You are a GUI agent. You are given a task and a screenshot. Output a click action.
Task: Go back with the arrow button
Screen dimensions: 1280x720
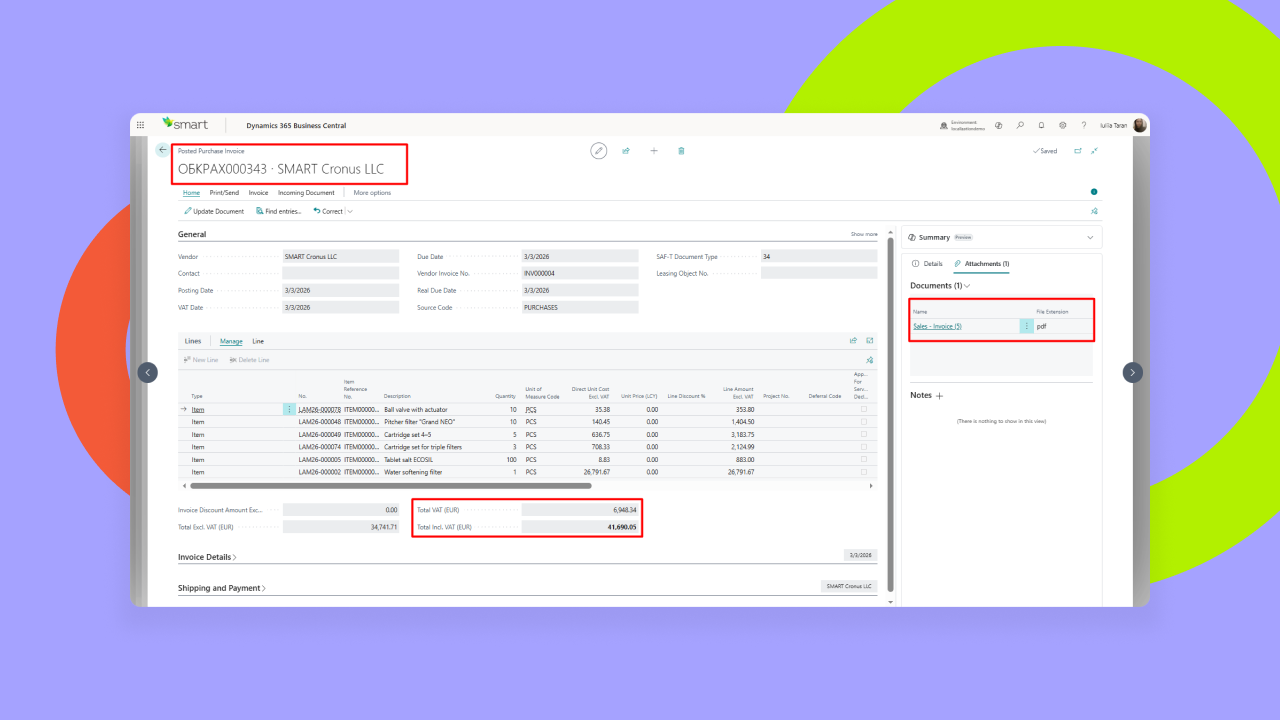162,150
